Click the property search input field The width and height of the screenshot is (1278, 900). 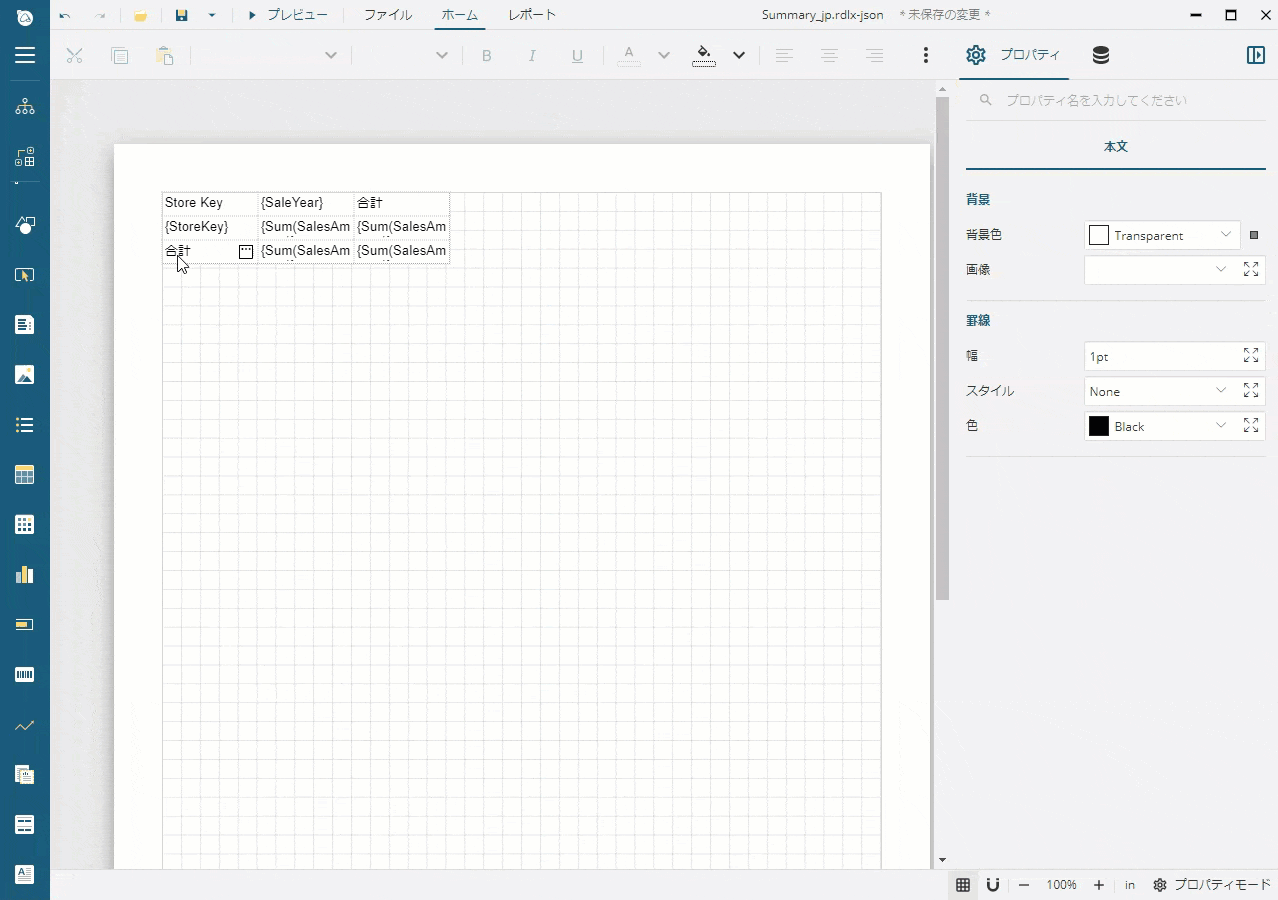coord(1100,100)
